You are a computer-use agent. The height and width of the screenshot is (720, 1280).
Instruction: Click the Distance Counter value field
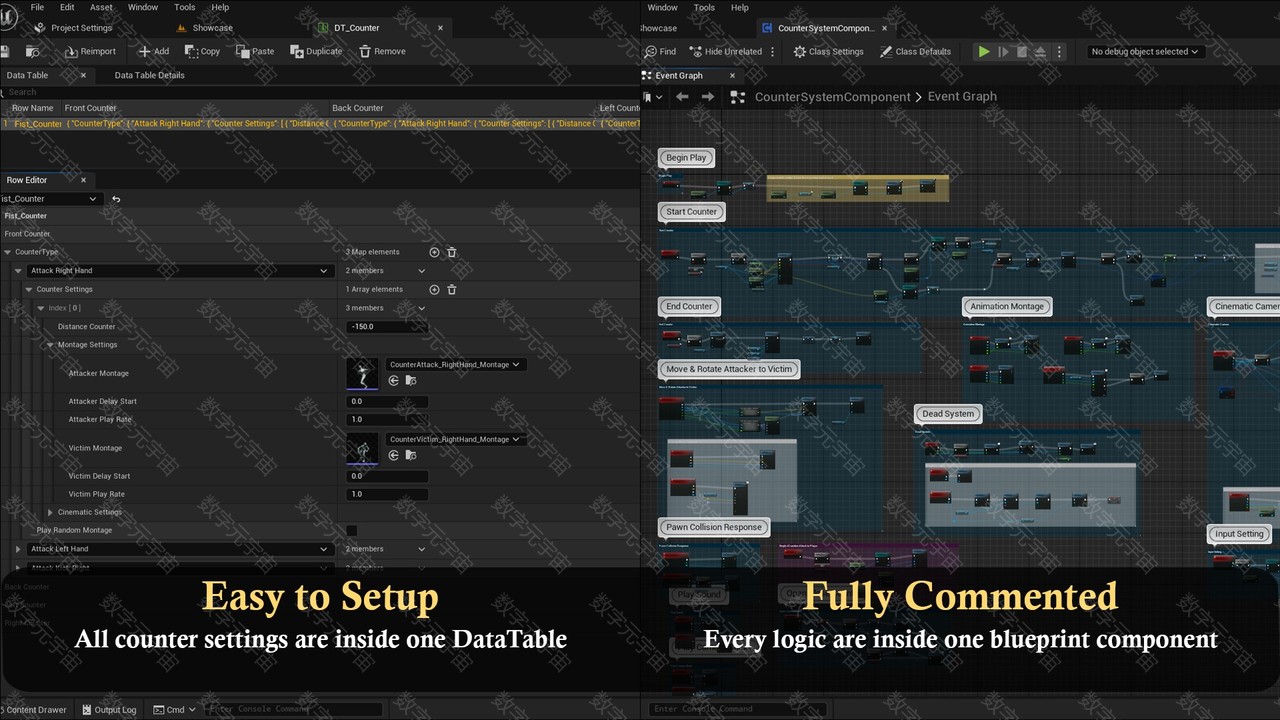pyautogui.click(x=386, y=327)
